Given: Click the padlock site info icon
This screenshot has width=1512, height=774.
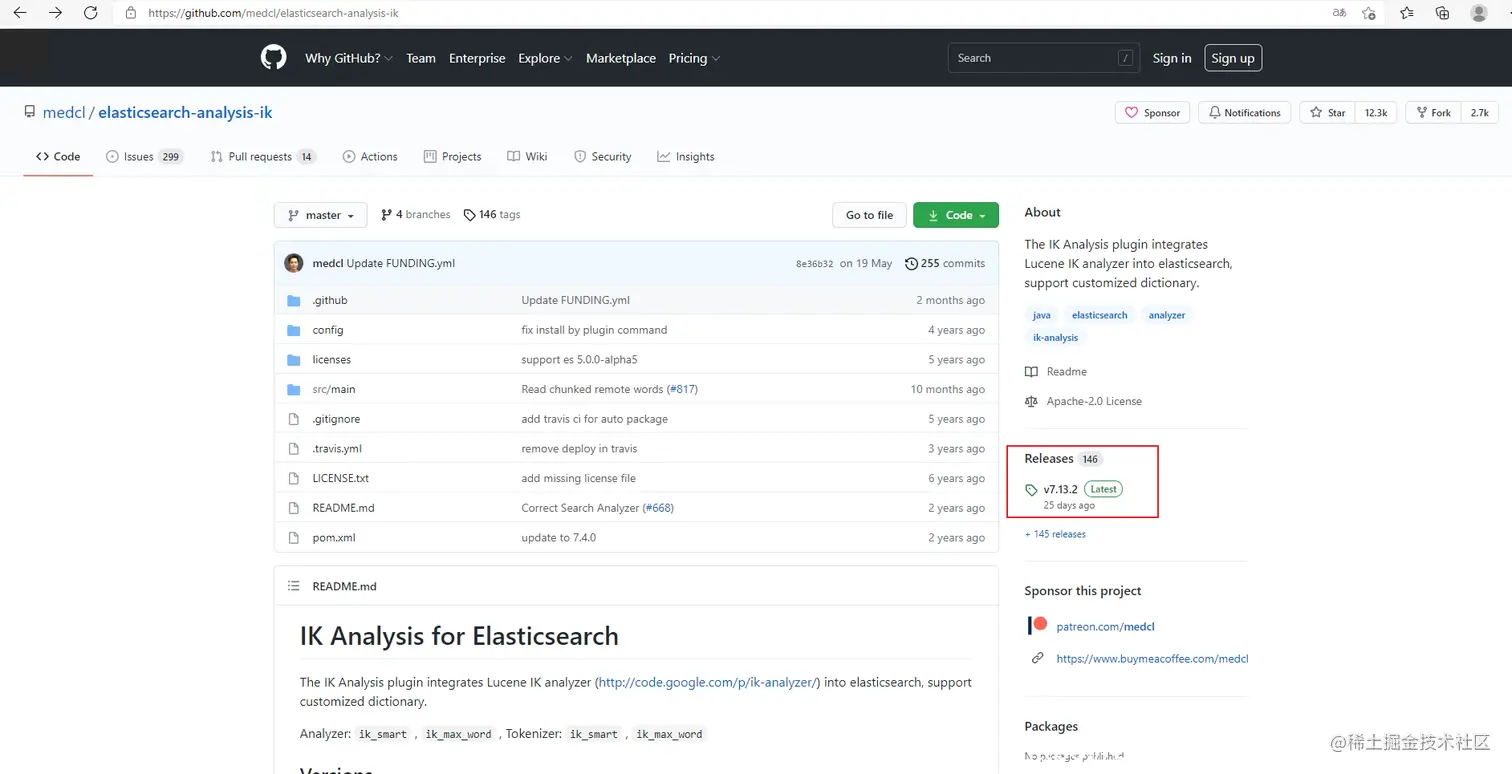Looking at the screenshot, I should pyautogui.click(x=130, y=13).
